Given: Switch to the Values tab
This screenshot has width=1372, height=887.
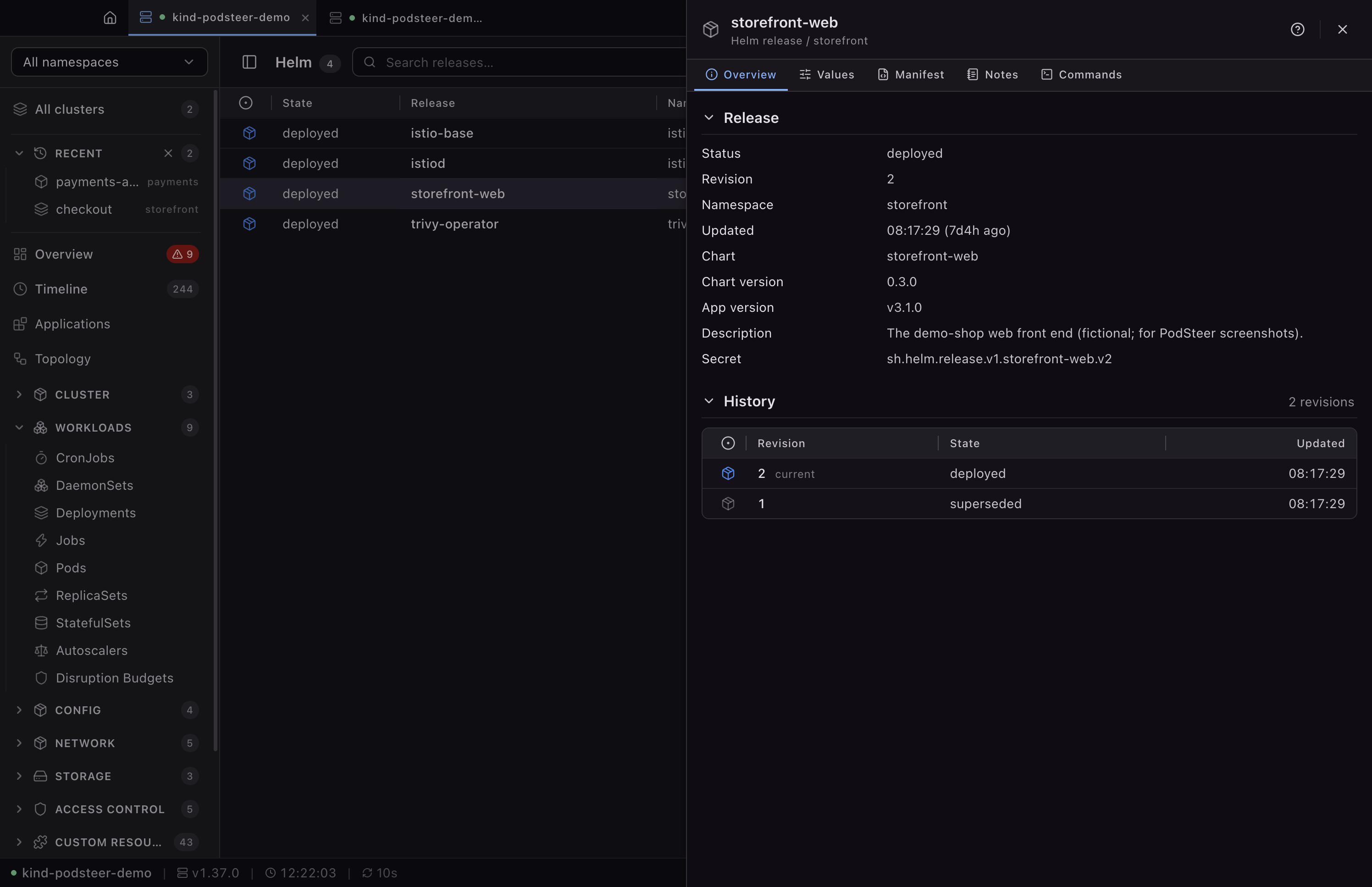Looking at the screenshot, I should (x=827, y=75).
